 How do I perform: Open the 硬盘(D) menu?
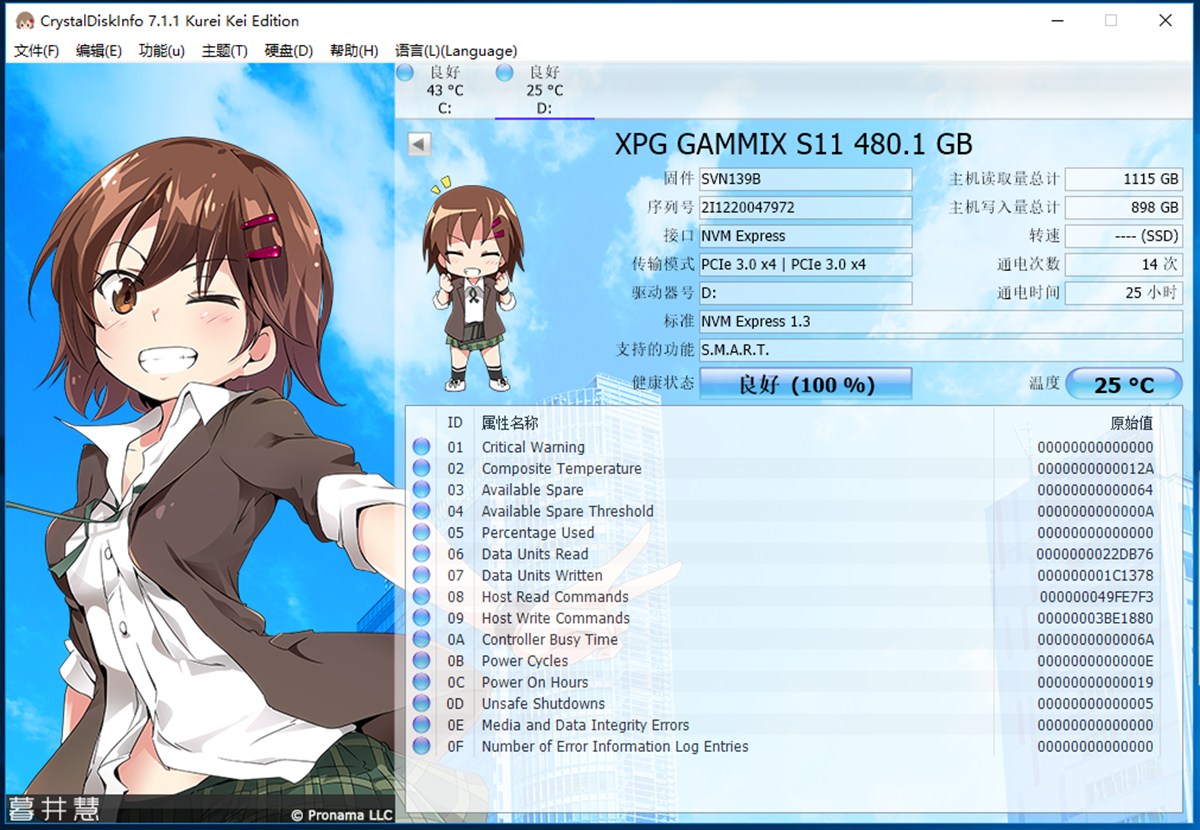click(x=288, y=51)
